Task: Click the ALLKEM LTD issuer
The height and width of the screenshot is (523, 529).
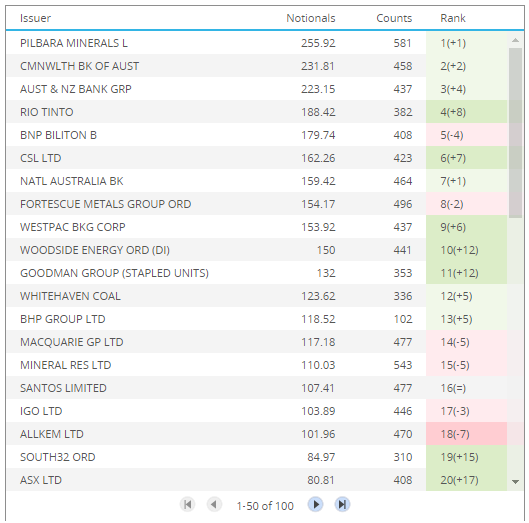Action: [x=52, y=434]
